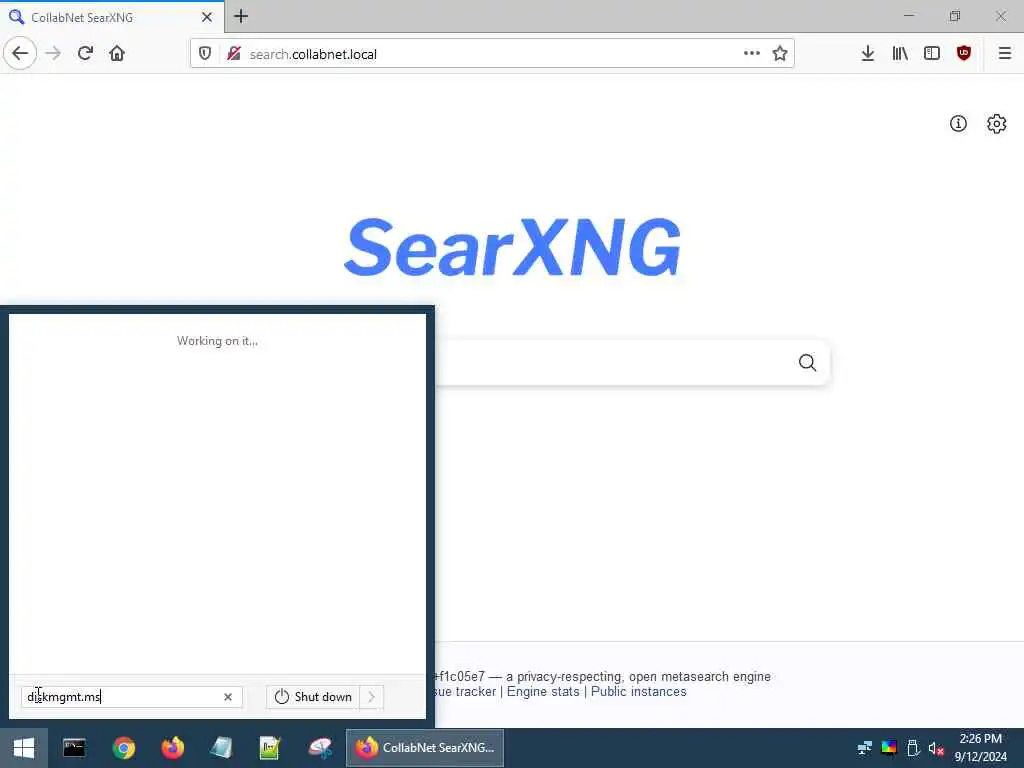This screenshot has width=1024, height=768.
Task: Open the Library bookmarks icon
Action: coord(900,54)
